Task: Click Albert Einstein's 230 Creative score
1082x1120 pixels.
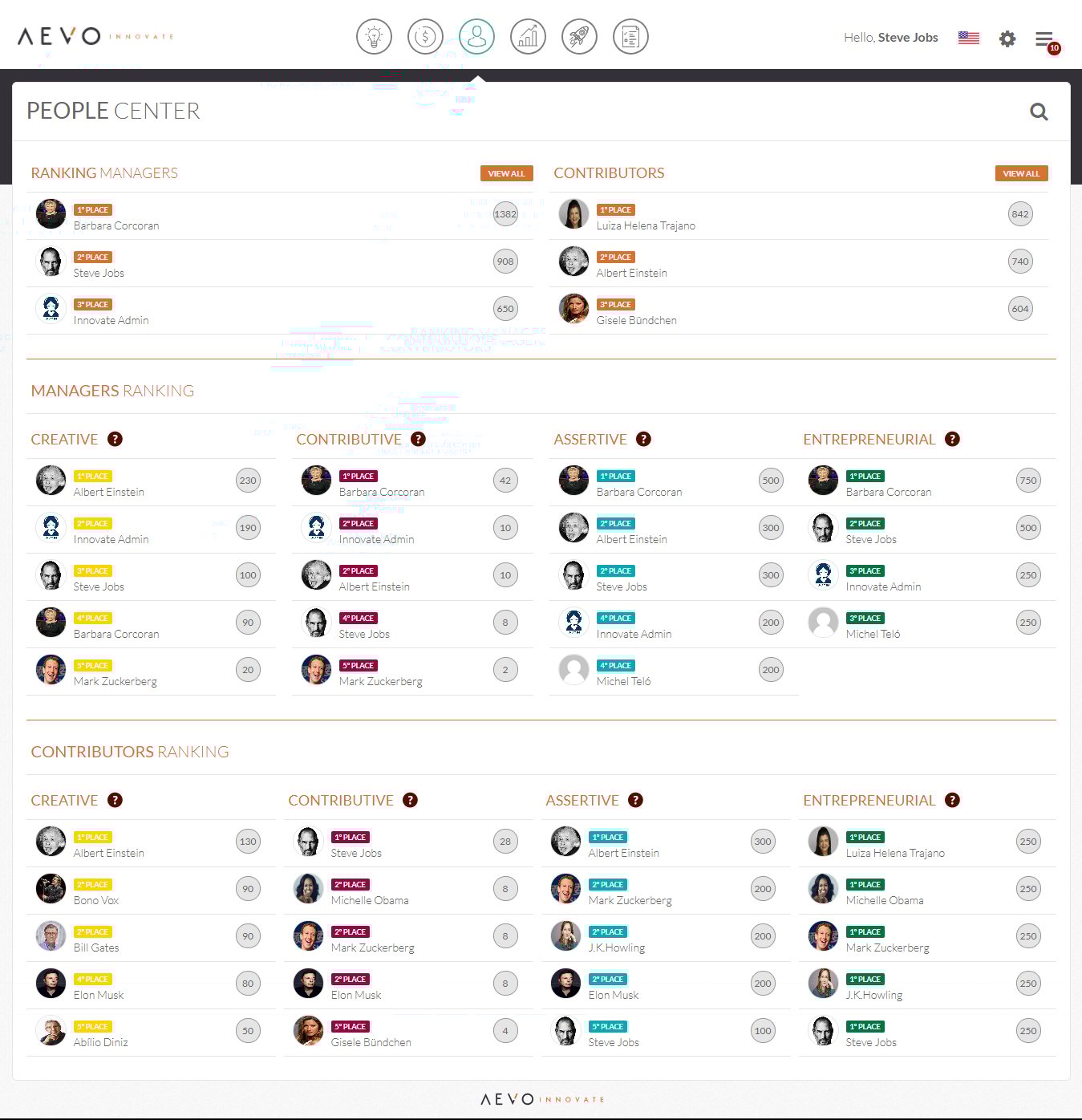Action: pos(248,481)
